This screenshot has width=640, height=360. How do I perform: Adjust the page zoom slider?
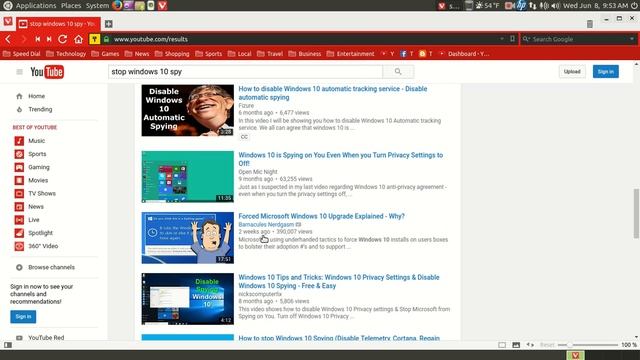(588, 345)
